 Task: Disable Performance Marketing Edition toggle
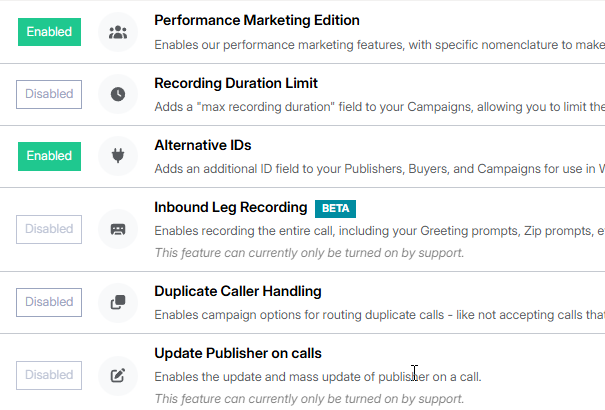click(49, 32)
